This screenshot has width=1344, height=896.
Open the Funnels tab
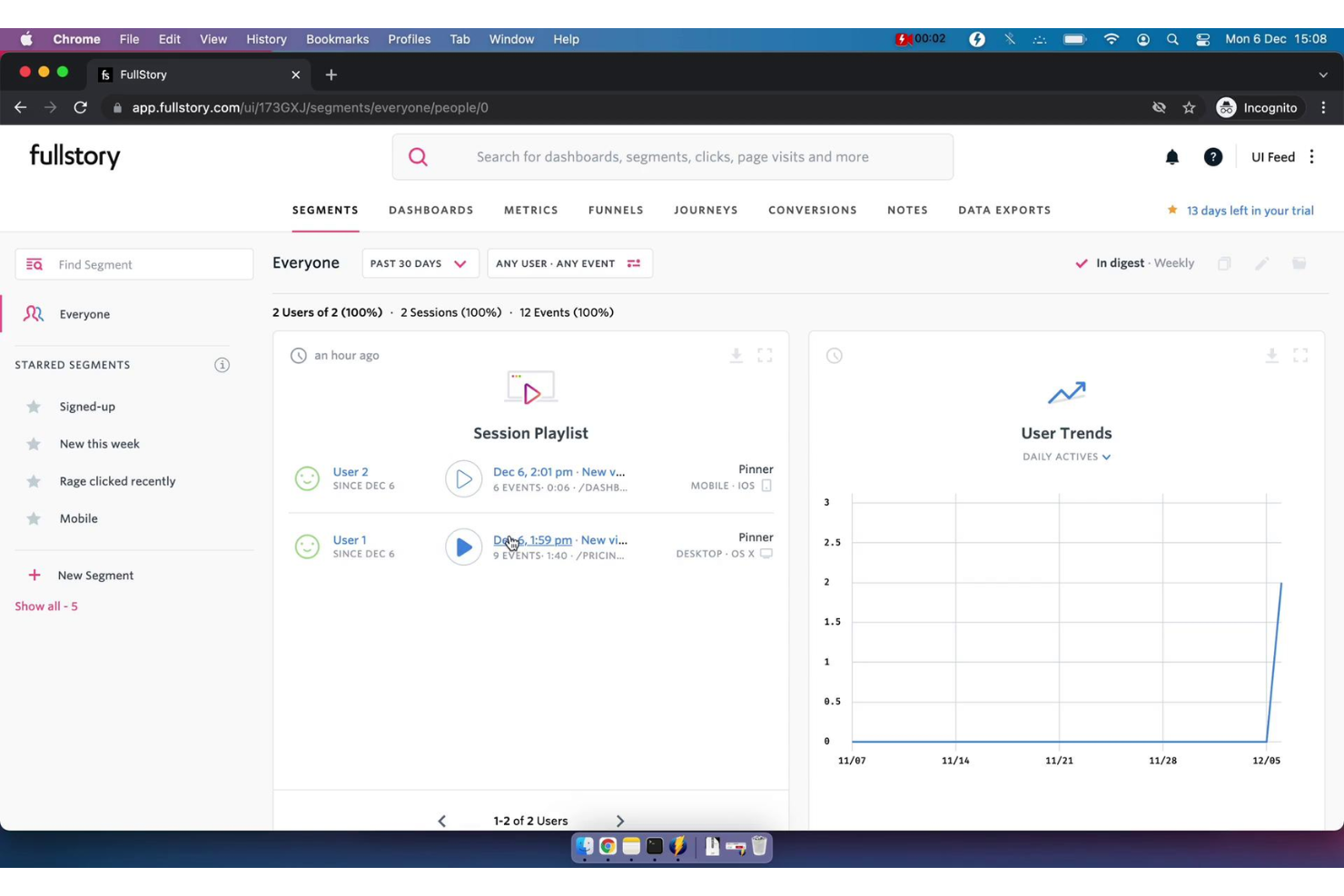click(615, 210)
